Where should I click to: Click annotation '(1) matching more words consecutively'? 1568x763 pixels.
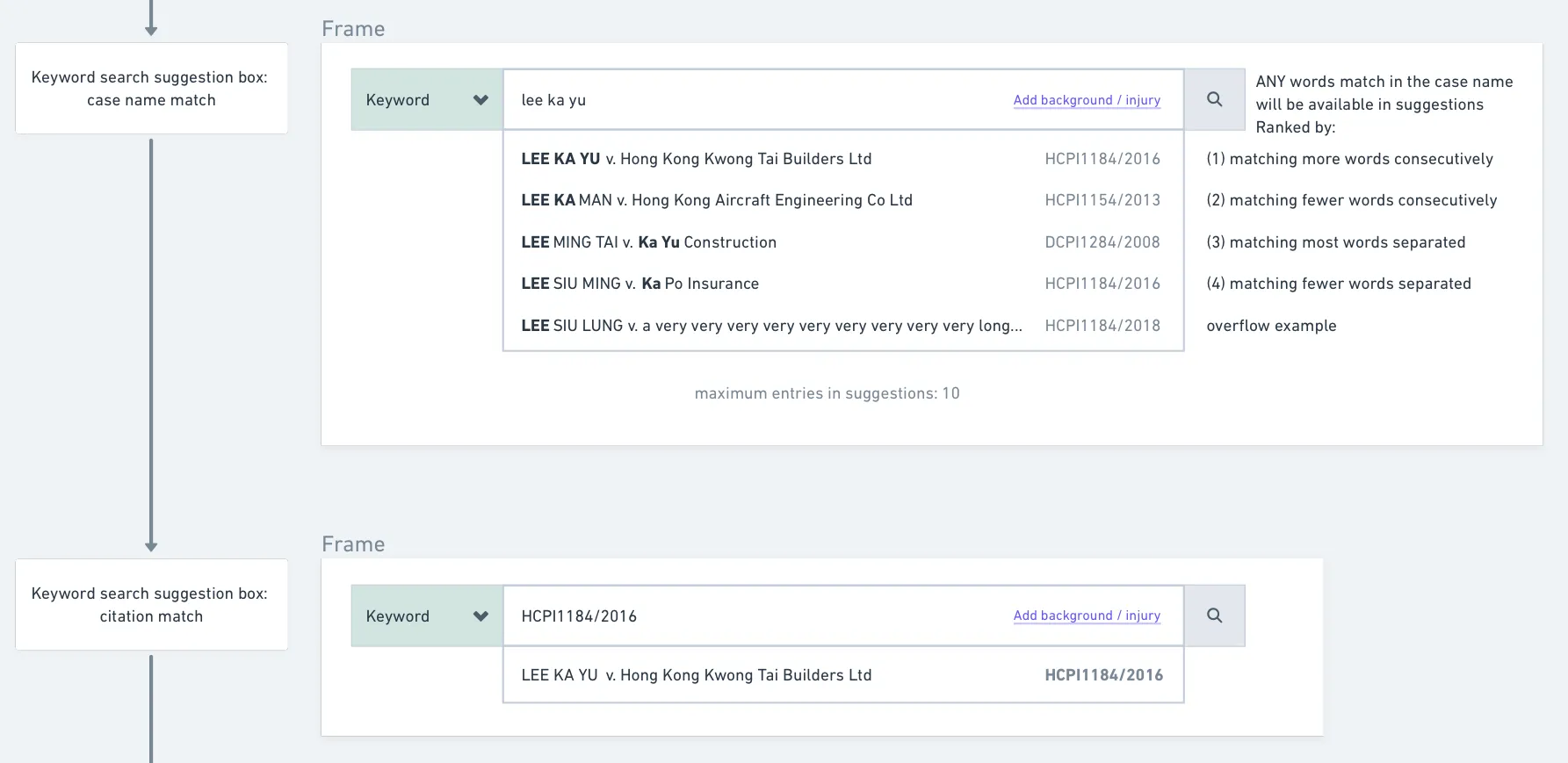pyautogui.click(x=1349, y=159)
